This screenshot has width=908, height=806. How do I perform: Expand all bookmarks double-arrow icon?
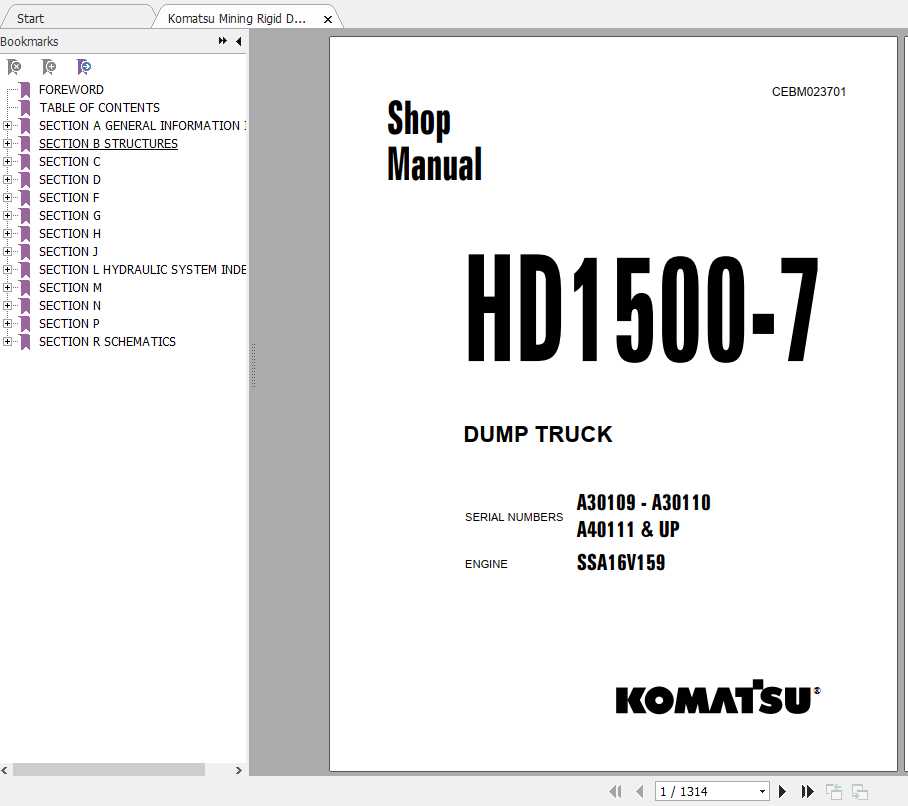click(222, 41)
